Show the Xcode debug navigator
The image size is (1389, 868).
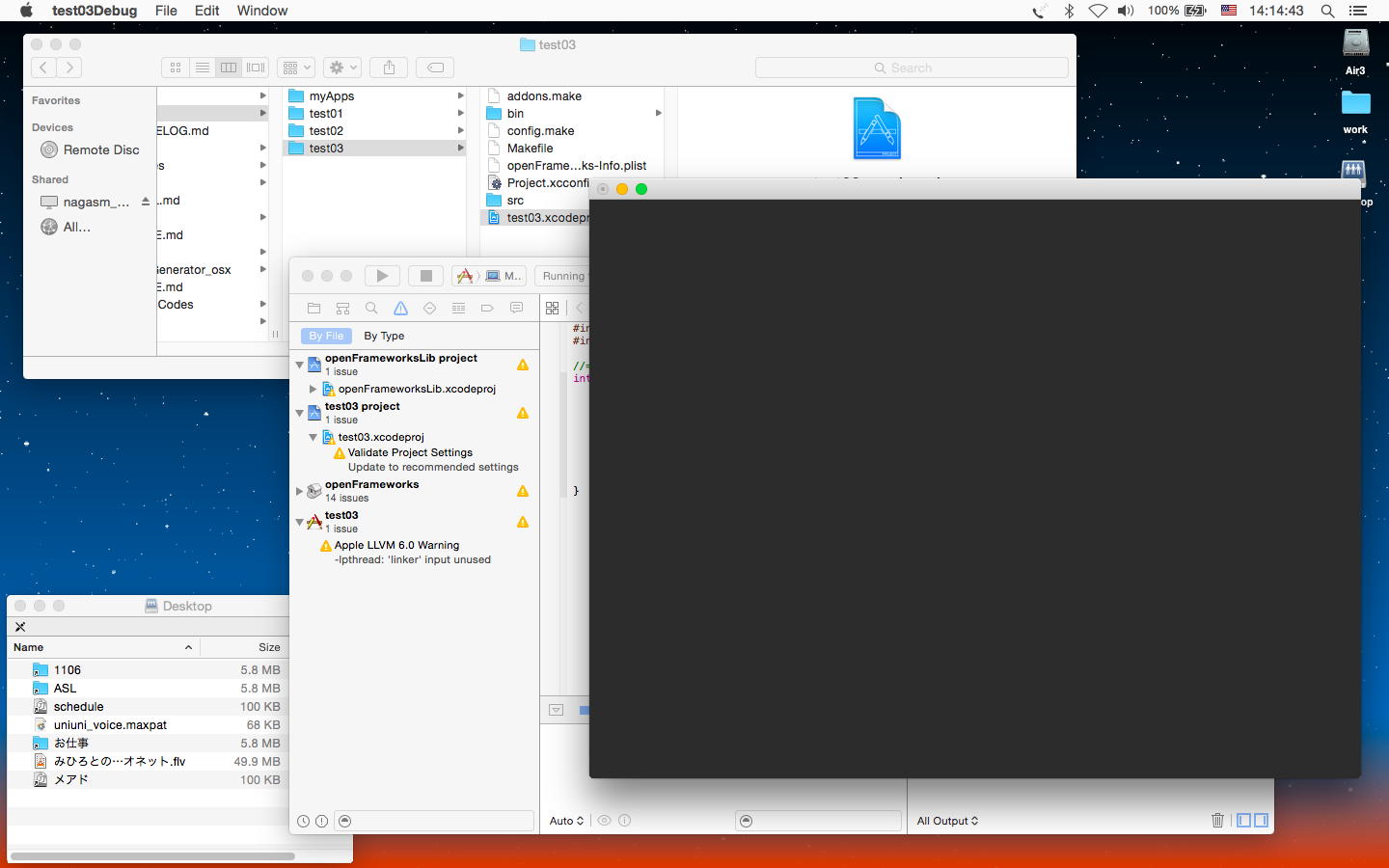pyautogui.click(x=458, y=308)
